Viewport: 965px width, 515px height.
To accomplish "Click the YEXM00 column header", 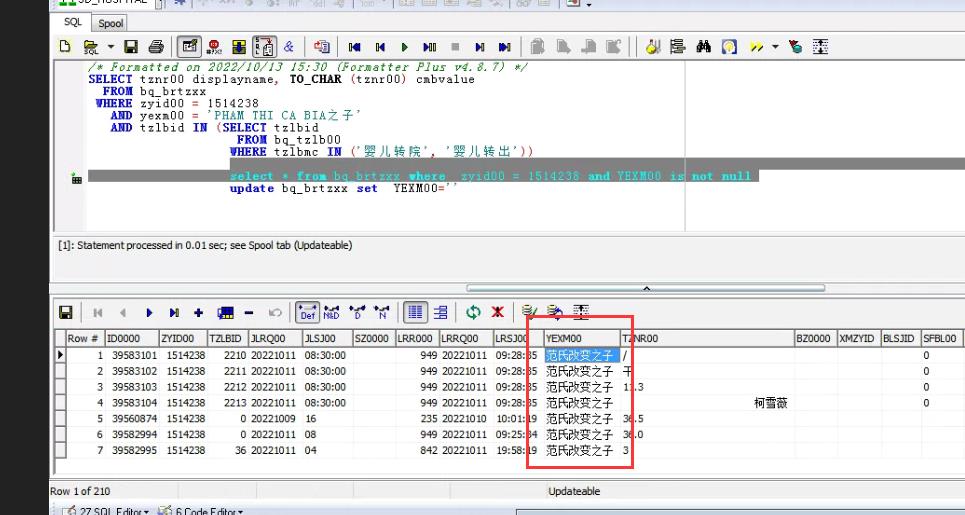I will point(582,338).
